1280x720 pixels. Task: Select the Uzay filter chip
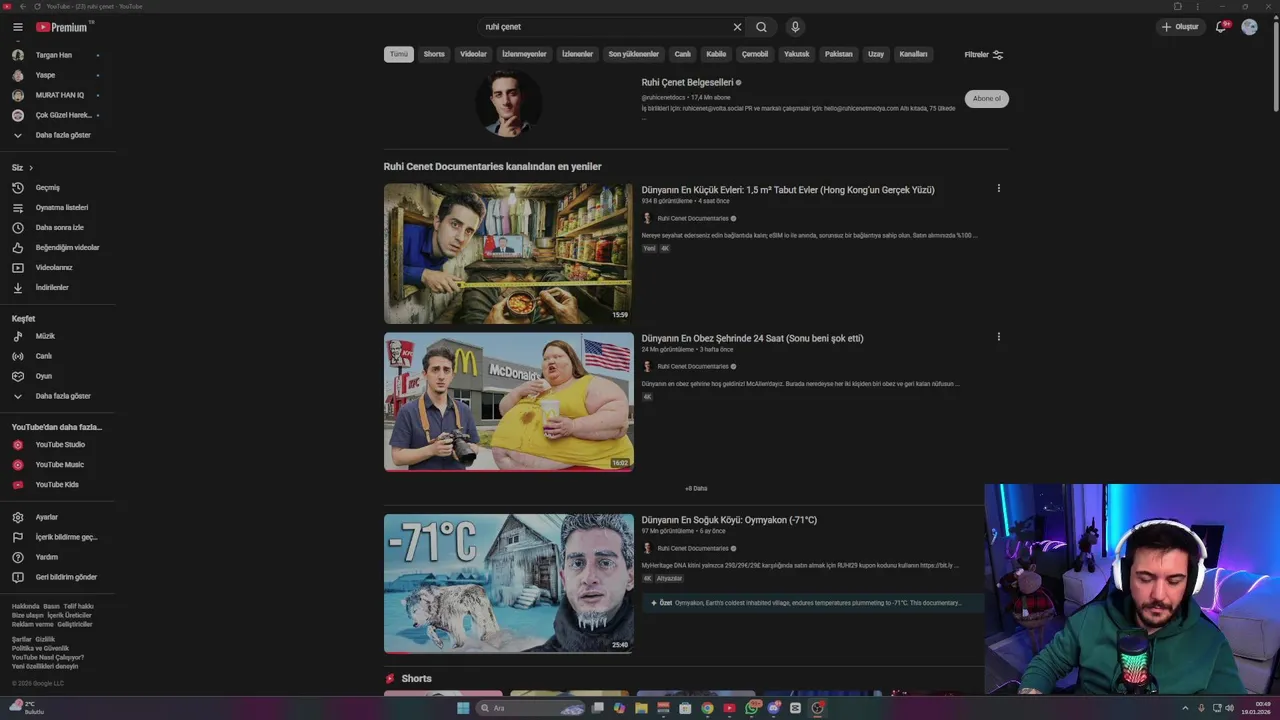coord(876,54)
